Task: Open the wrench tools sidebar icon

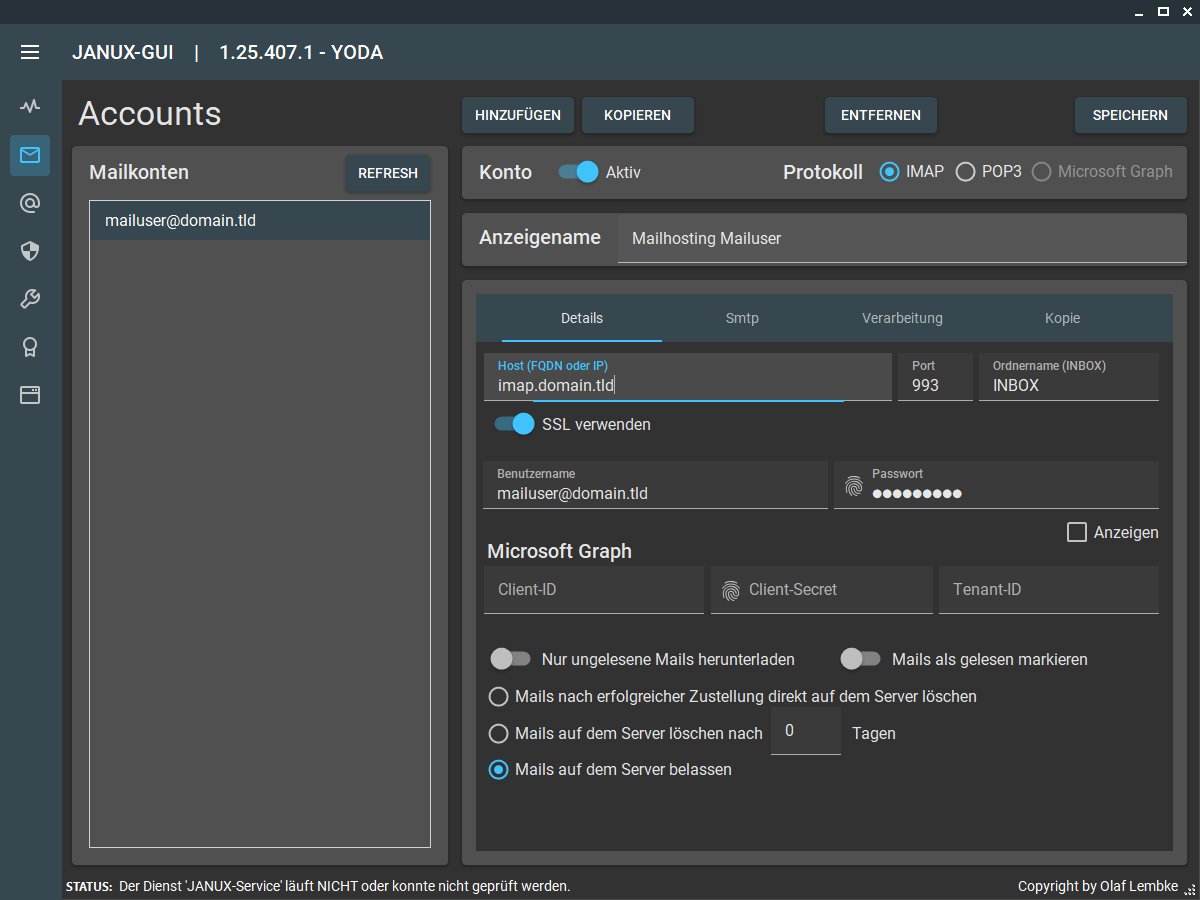Action: pos(30,299)
